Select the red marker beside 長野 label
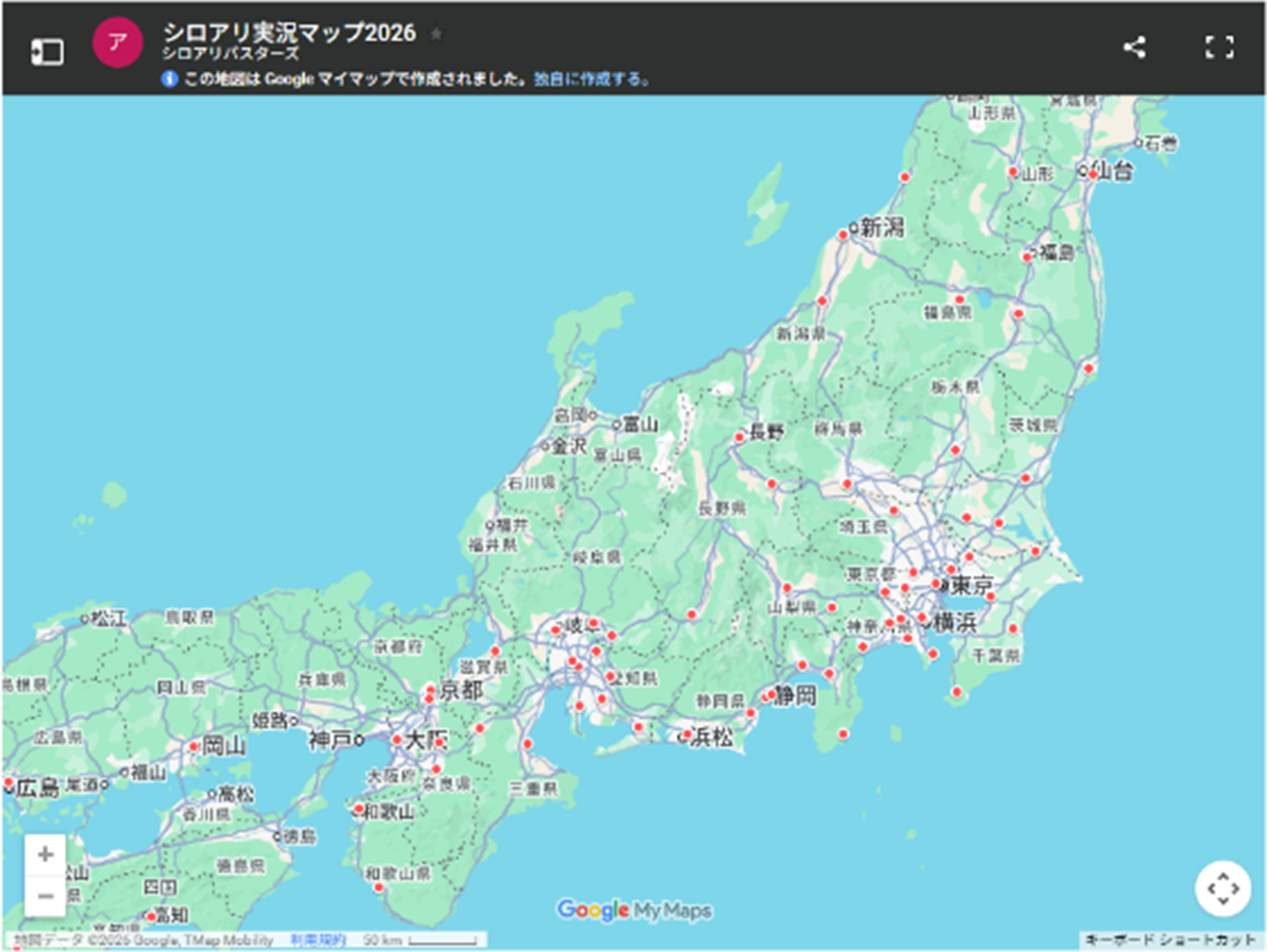Screen dimensions: 1267x952 [739, 437]
